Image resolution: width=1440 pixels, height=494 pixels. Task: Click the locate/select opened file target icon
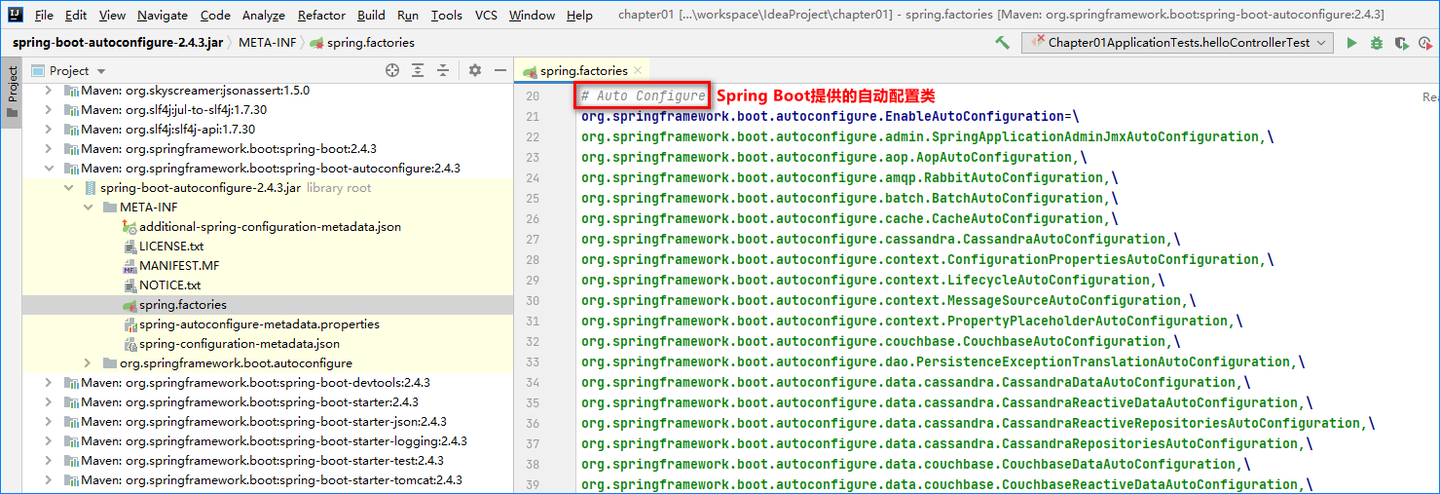pyautogui.click(x=392, y=70)
